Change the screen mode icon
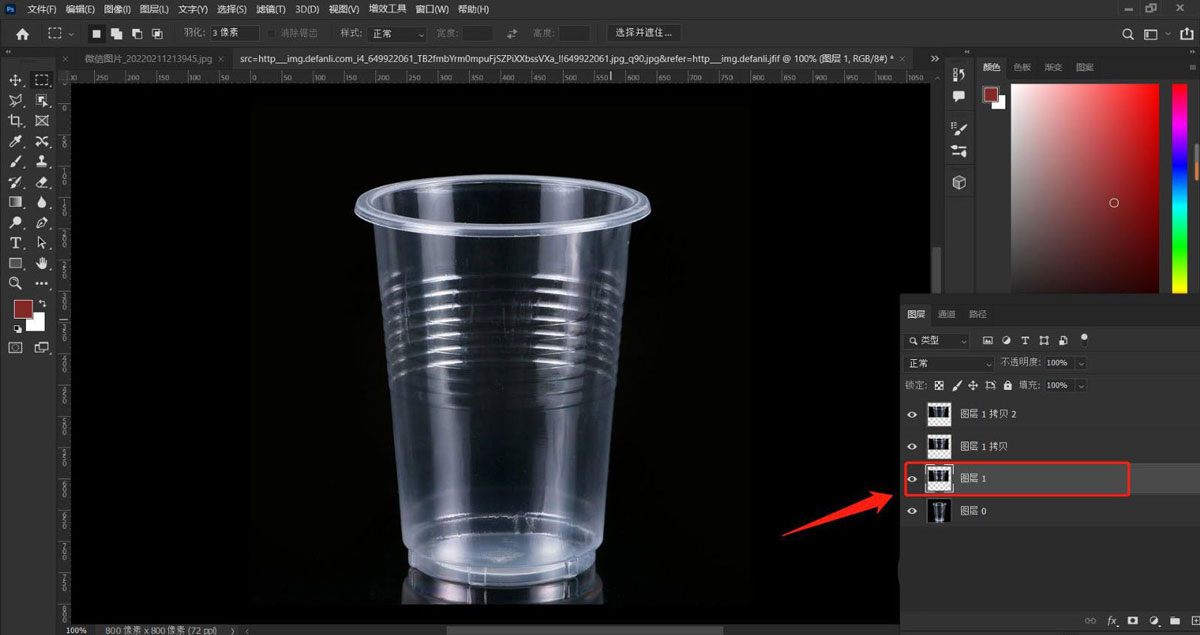 (42, 348)
